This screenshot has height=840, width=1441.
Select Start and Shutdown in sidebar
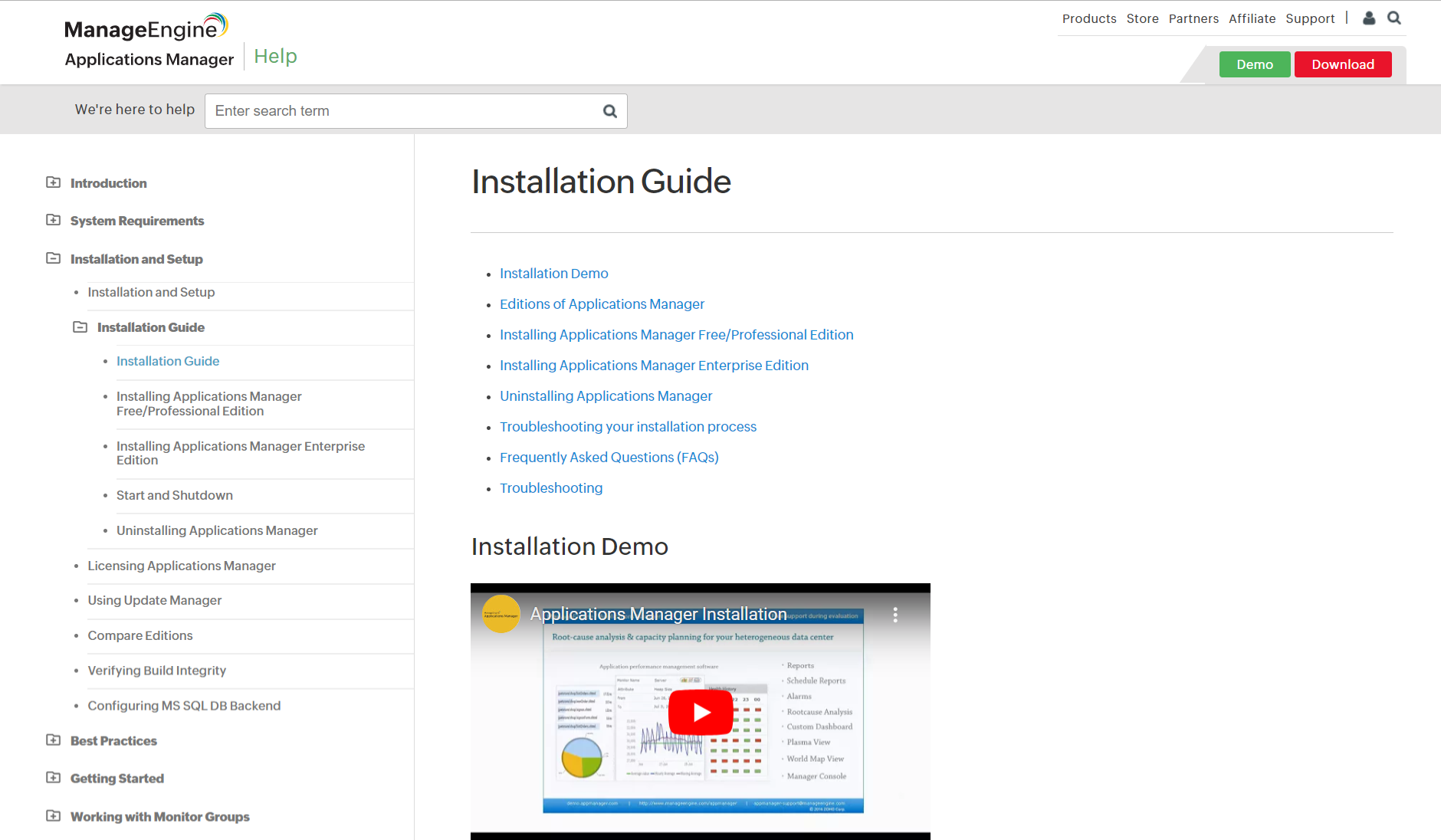click(x=175, y=495)
